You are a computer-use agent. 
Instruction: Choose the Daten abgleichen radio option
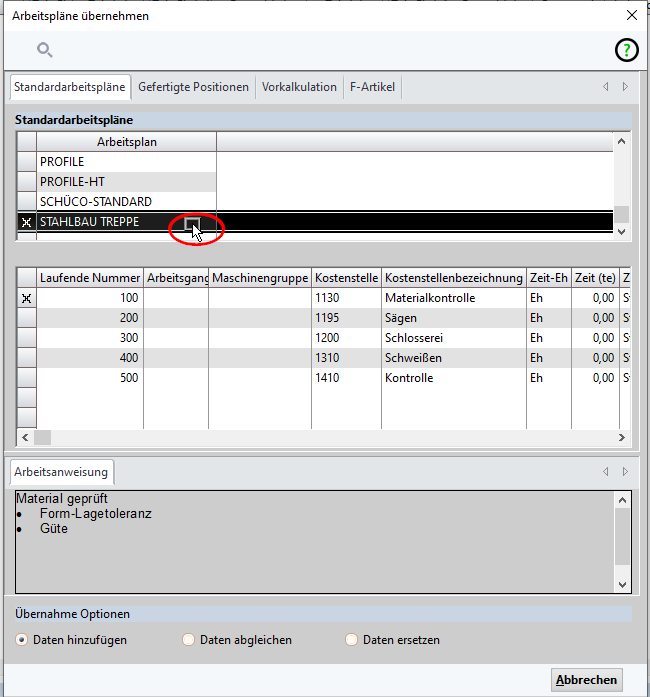[x=189, y=640]
